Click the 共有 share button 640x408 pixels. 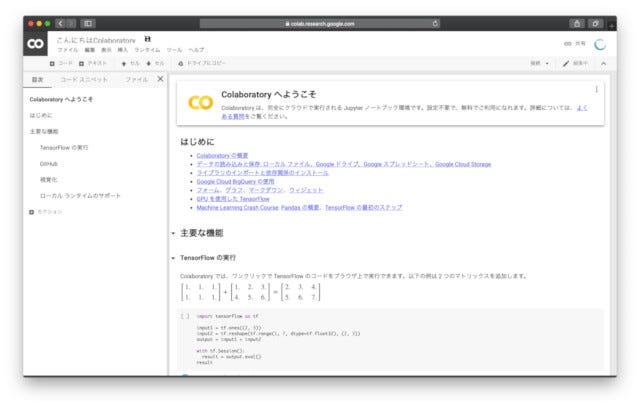tap(575, 44)
